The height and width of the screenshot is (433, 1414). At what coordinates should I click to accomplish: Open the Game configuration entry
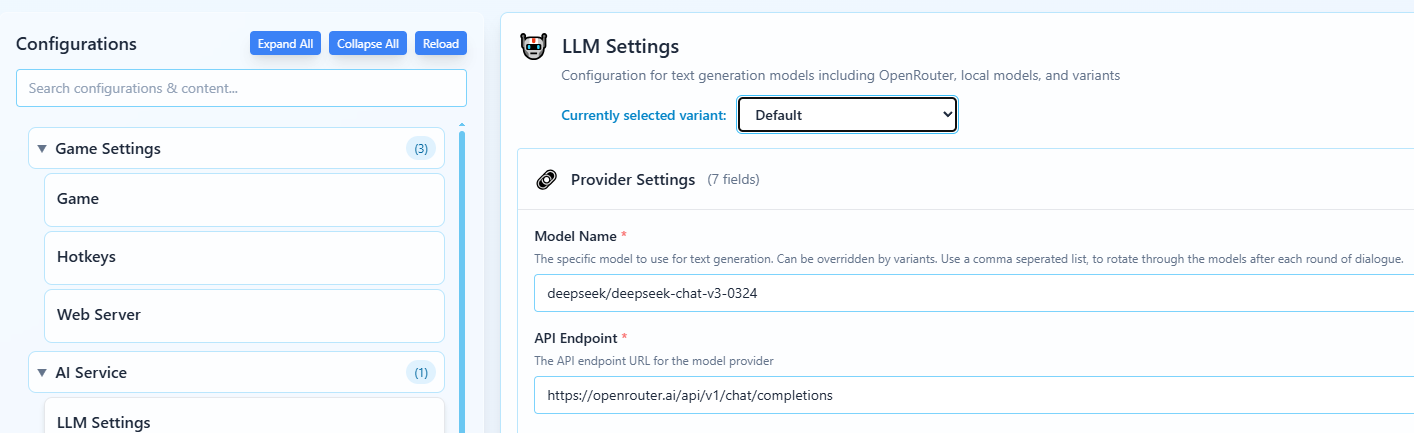(x=244, y=199)
